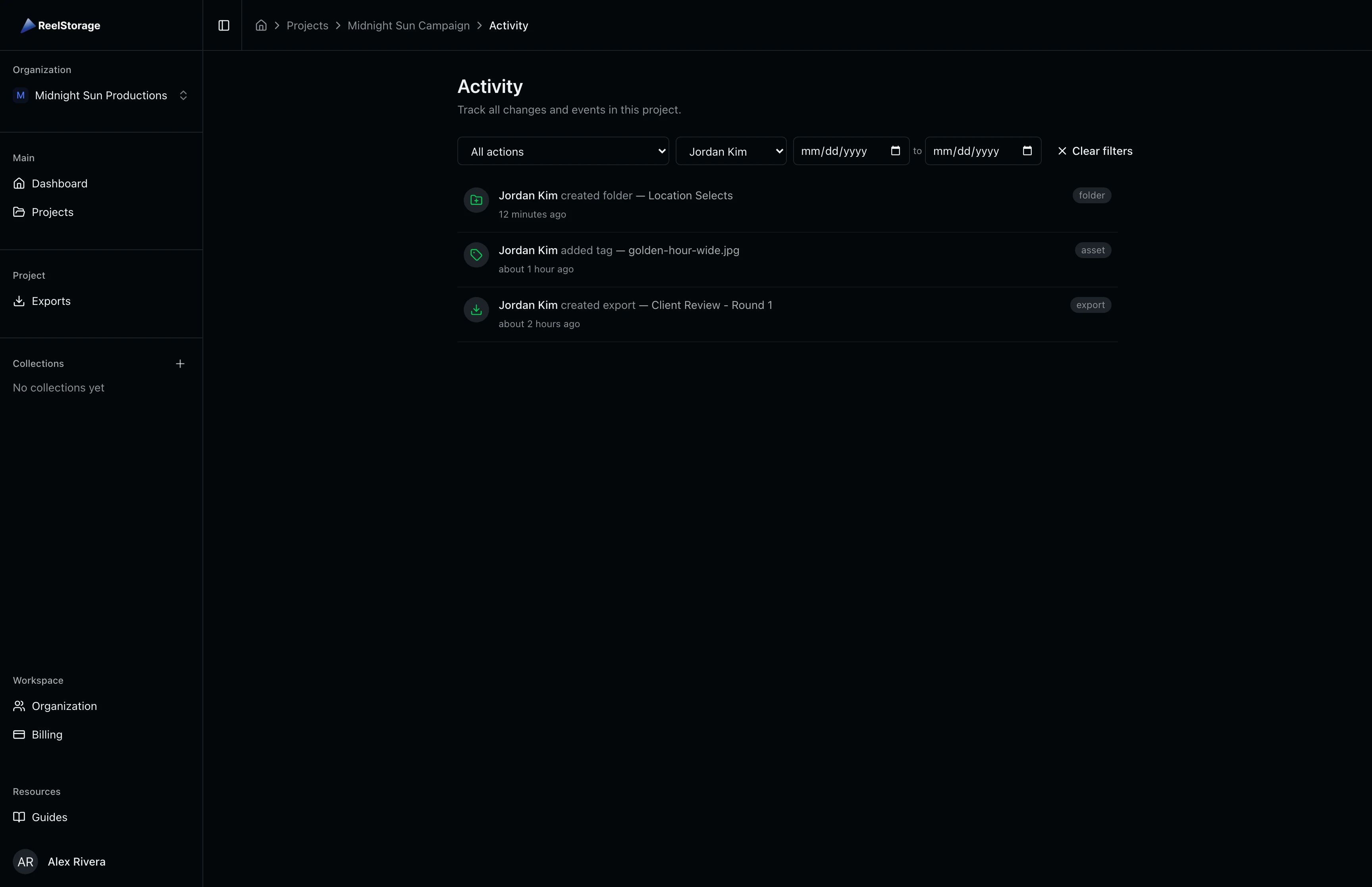The width and height of the screenshot is (1372, 887).
Task: Collapse the sidebar using the panel toggle icon
Action: [x=224, y=25]
